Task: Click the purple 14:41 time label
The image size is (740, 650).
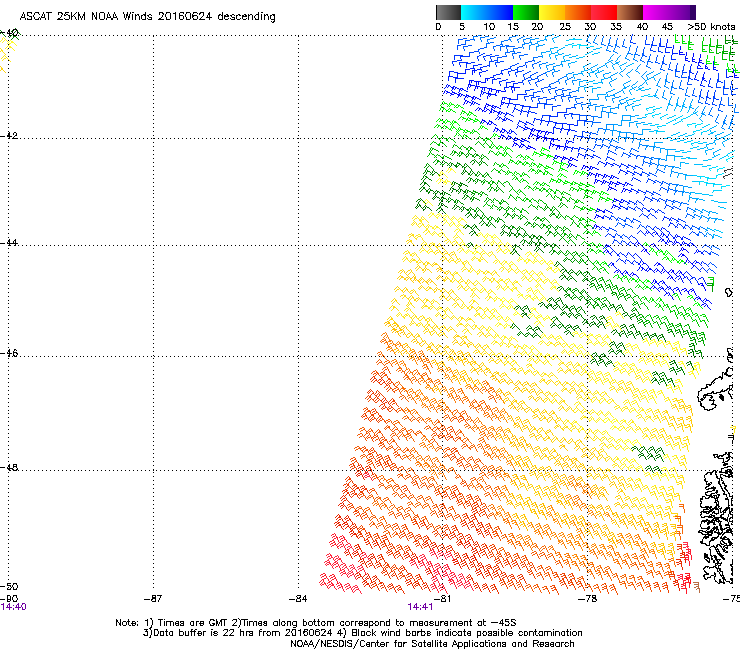Action: point(420,607)
